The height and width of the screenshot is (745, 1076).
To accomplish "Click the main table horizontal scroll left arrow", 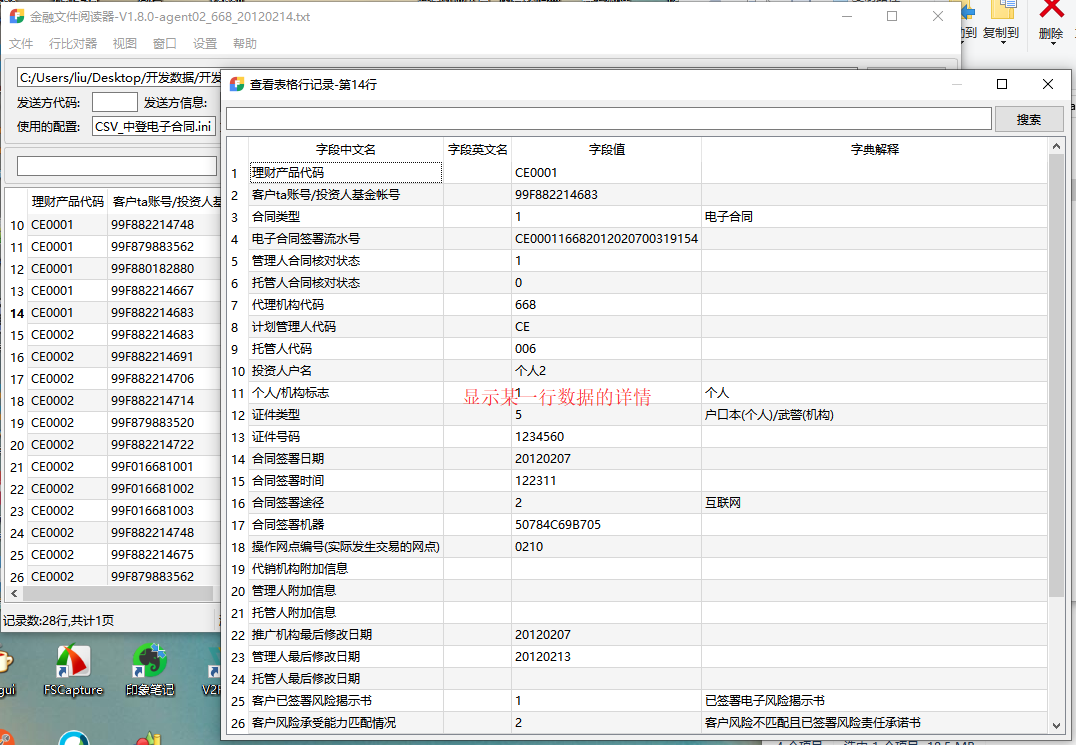I will point(14,593).
